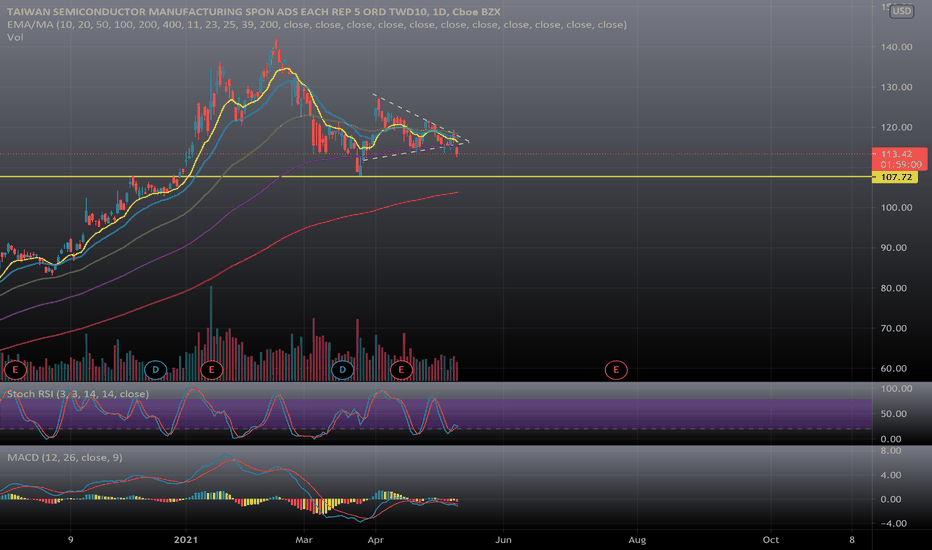This screenshot has height=550, width=932.
Task: Select the Taiwan Semiconductor symbol title
Action: [x=254, y=11]
